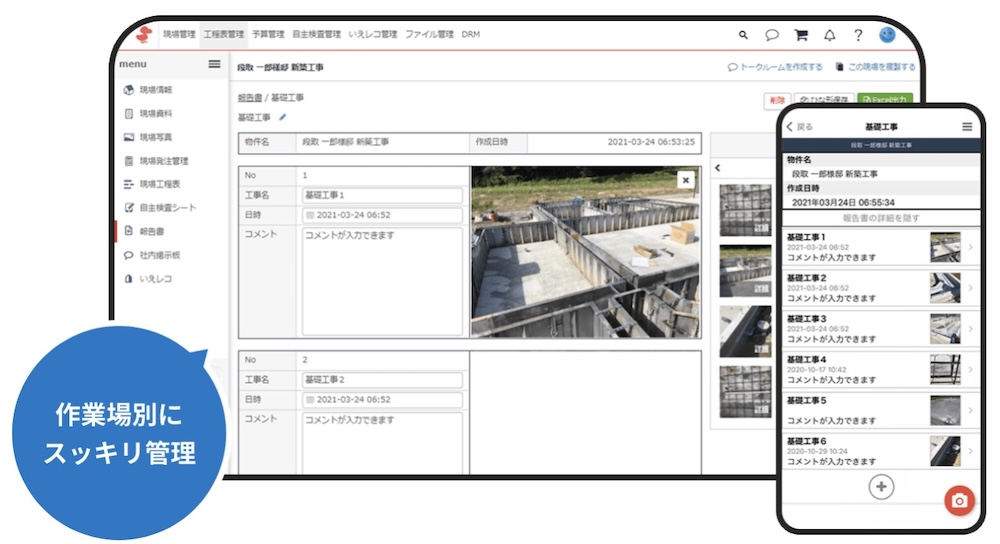Click the 日時 field in report No 2
This screenshot has width=1000, height=544.
382,400
